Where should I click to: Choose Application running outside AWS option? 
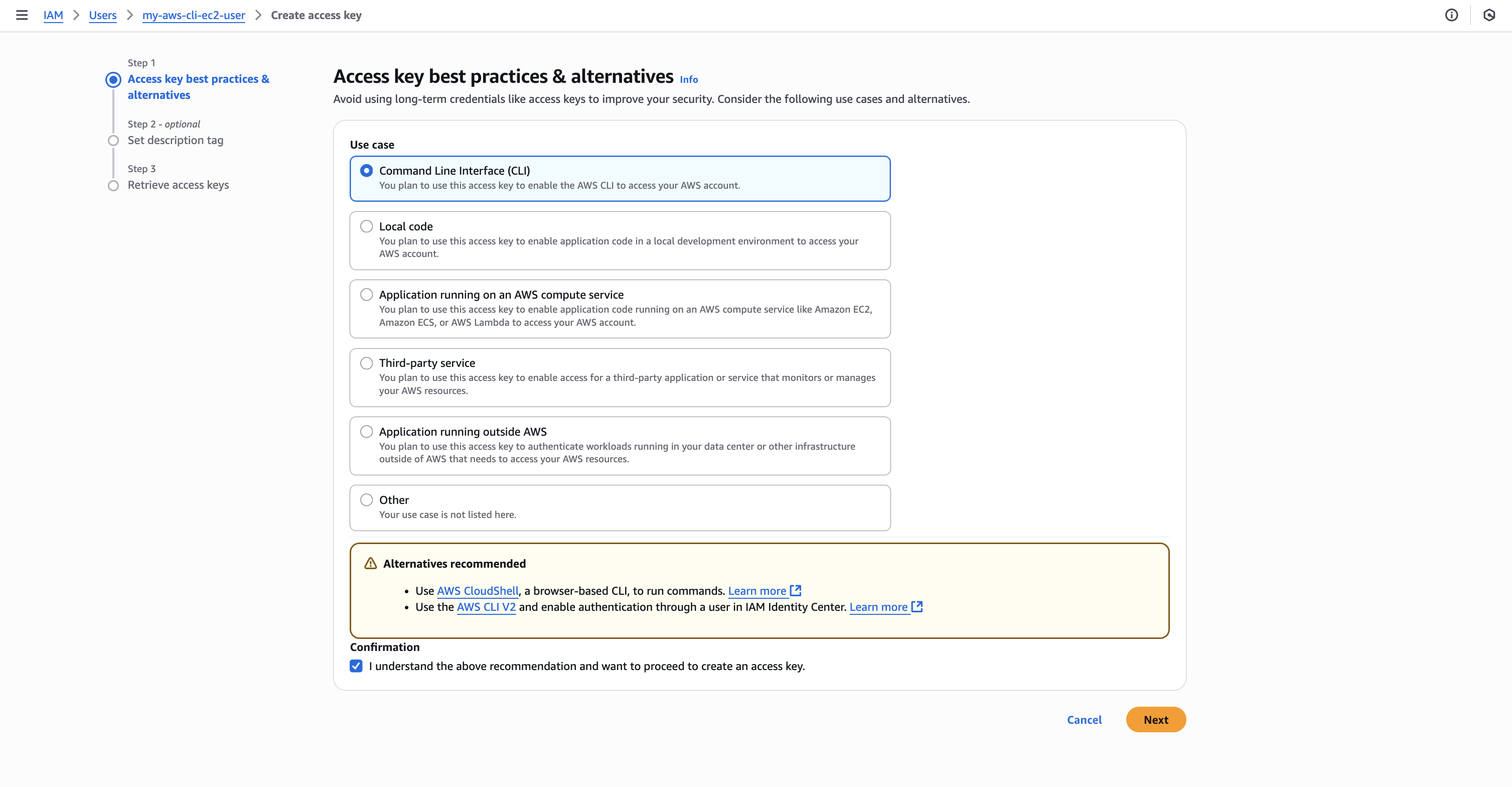(x=366, y=432)
